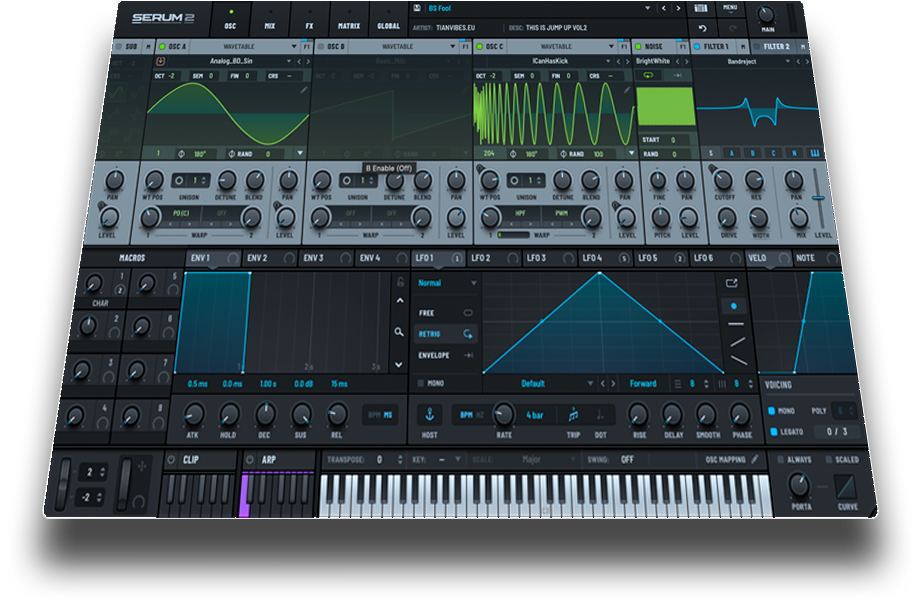
Task: Click the magnifier zoom icon in envelope
Action: point(399,331)
